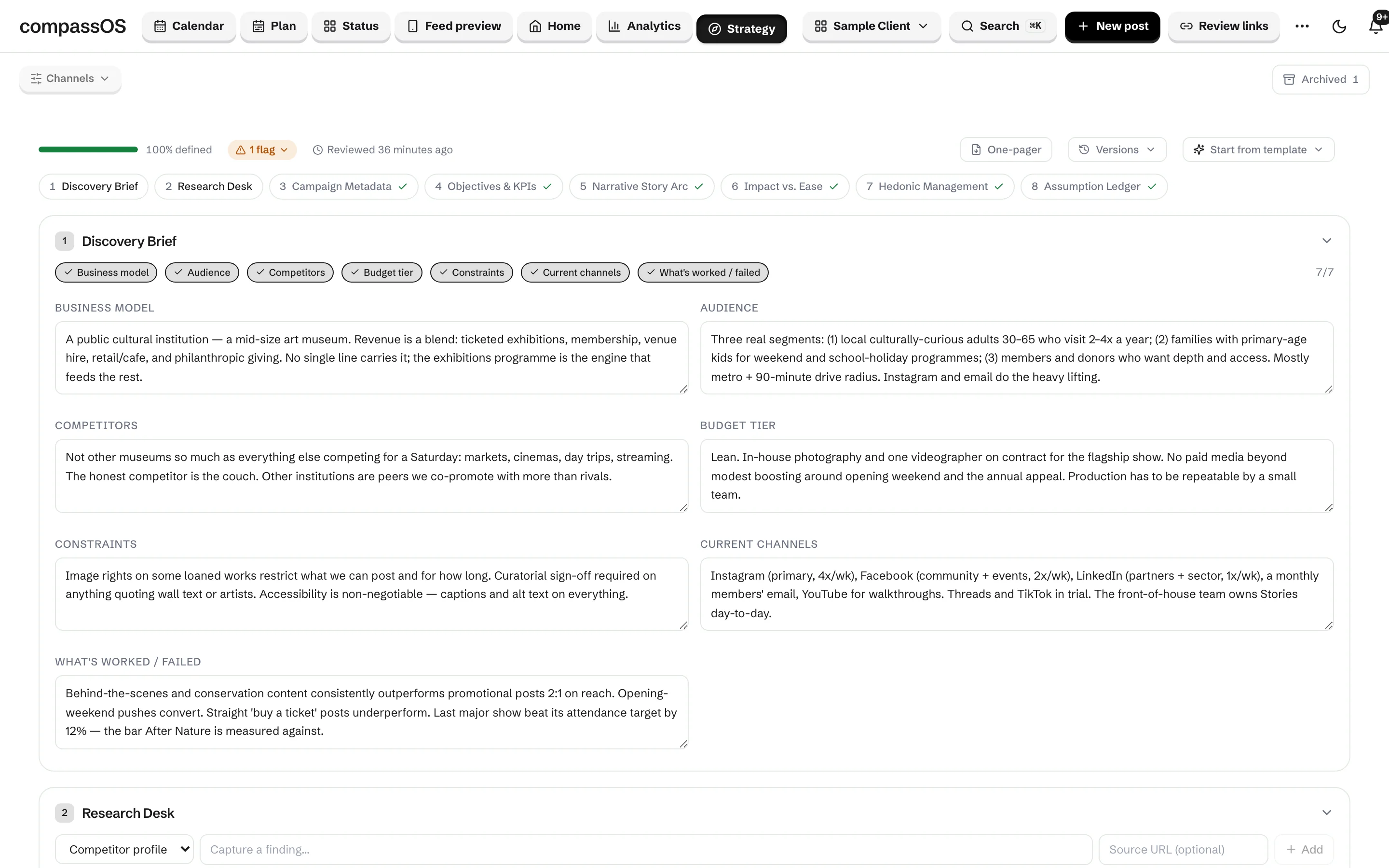This screenshot has width=1389, height=868.
Task: Edit the Business Model text area
Action: [371, 358]
